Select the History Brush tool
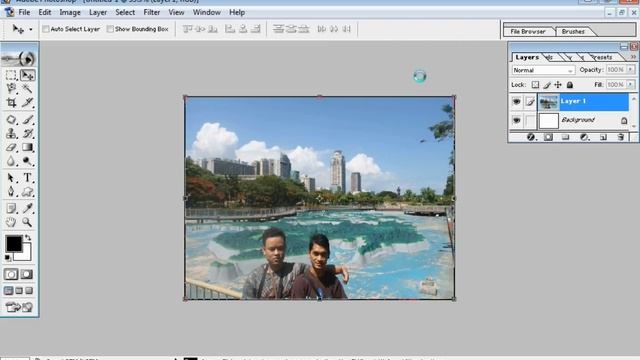Viewport: 640px width, 360px height. (x=27, y=133)
